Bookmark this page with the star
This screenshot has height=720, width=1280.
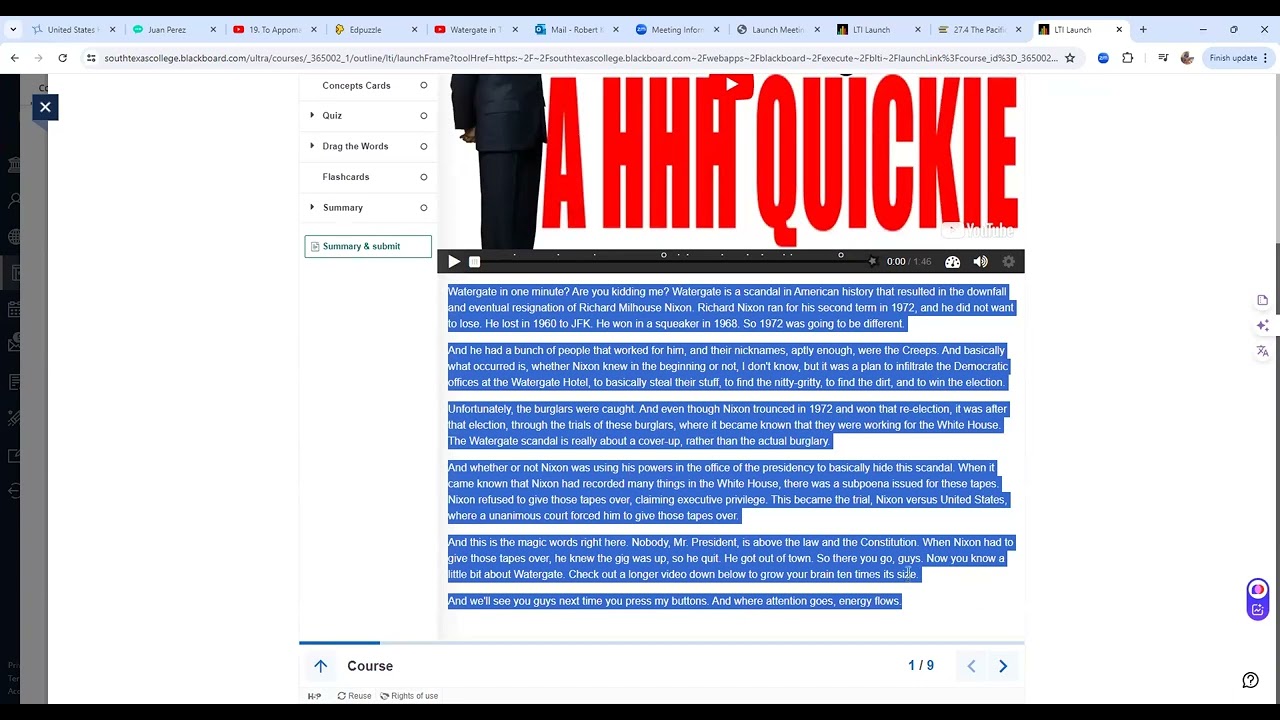click(1070, 58)
